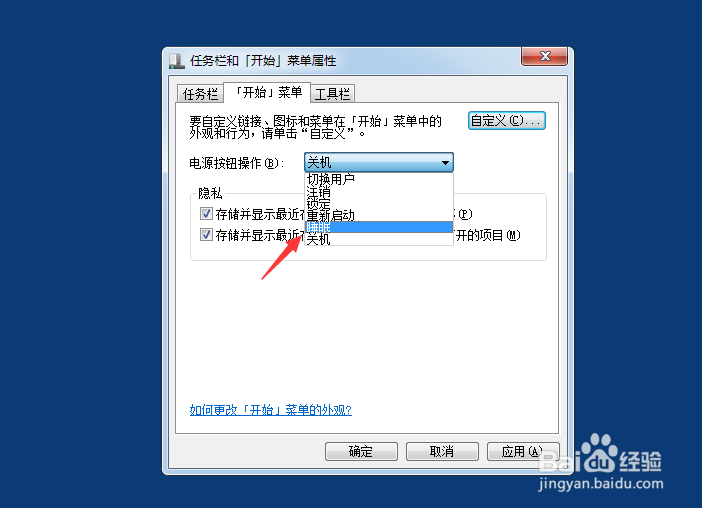This screenshot has height=508, width=702.
Task: Click the 关机 combo box field
Action: (379, 162)
